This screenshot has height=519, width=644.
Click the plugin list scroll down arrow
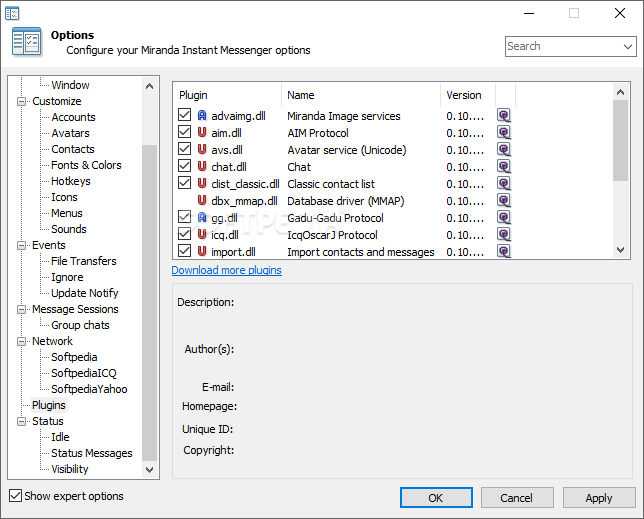point(621,250)
